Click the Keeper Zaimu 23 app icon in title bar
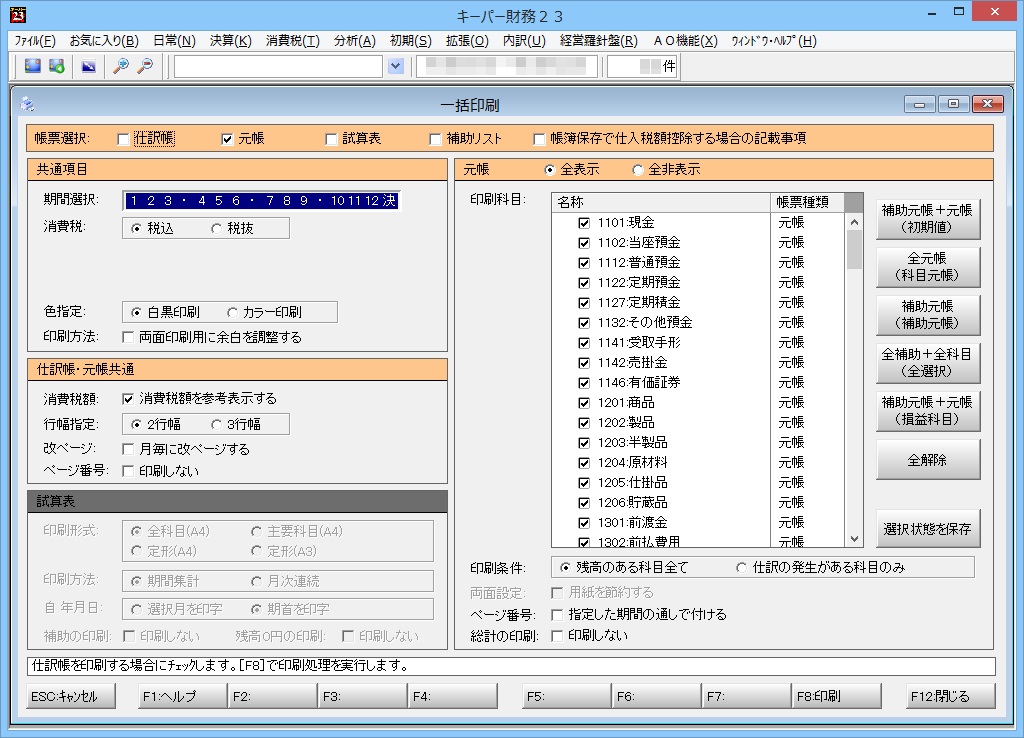 pyautogui.click(x=18, y=14)
